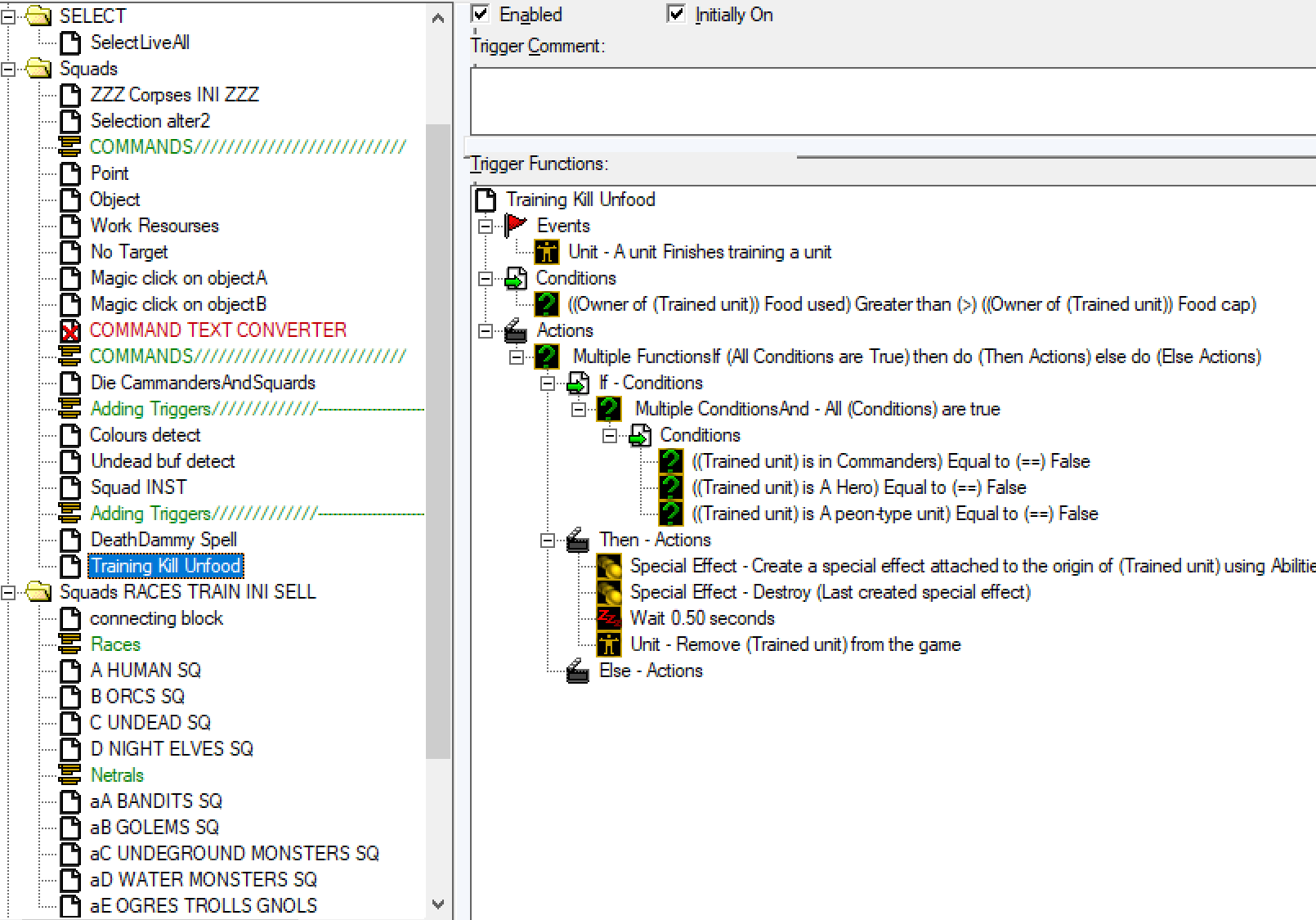
Task: Click the Multiple Functions If icon
Action: coord(547,357)
